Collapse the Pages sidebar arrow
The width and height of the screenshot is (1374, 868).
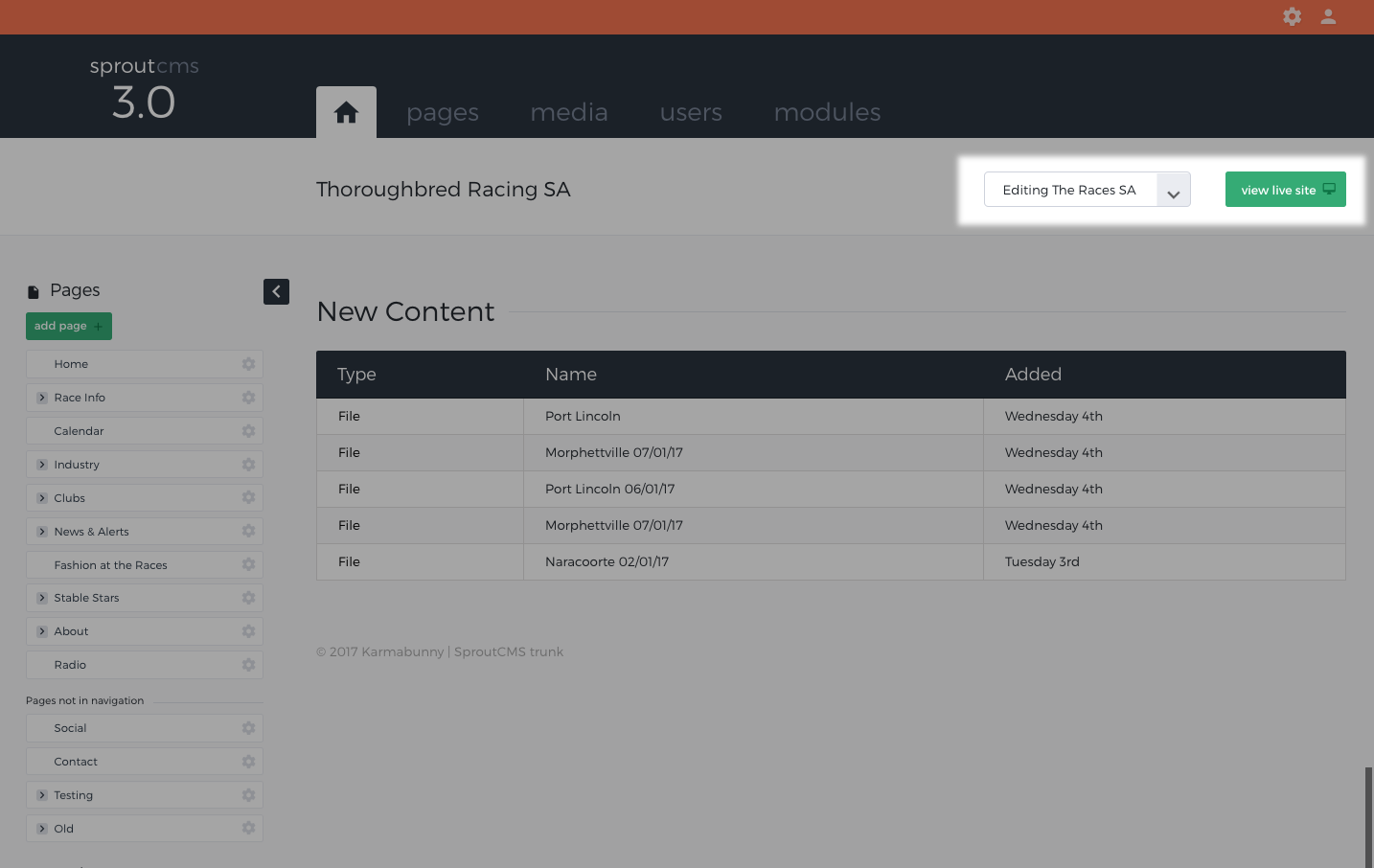[x=276, y=291]
